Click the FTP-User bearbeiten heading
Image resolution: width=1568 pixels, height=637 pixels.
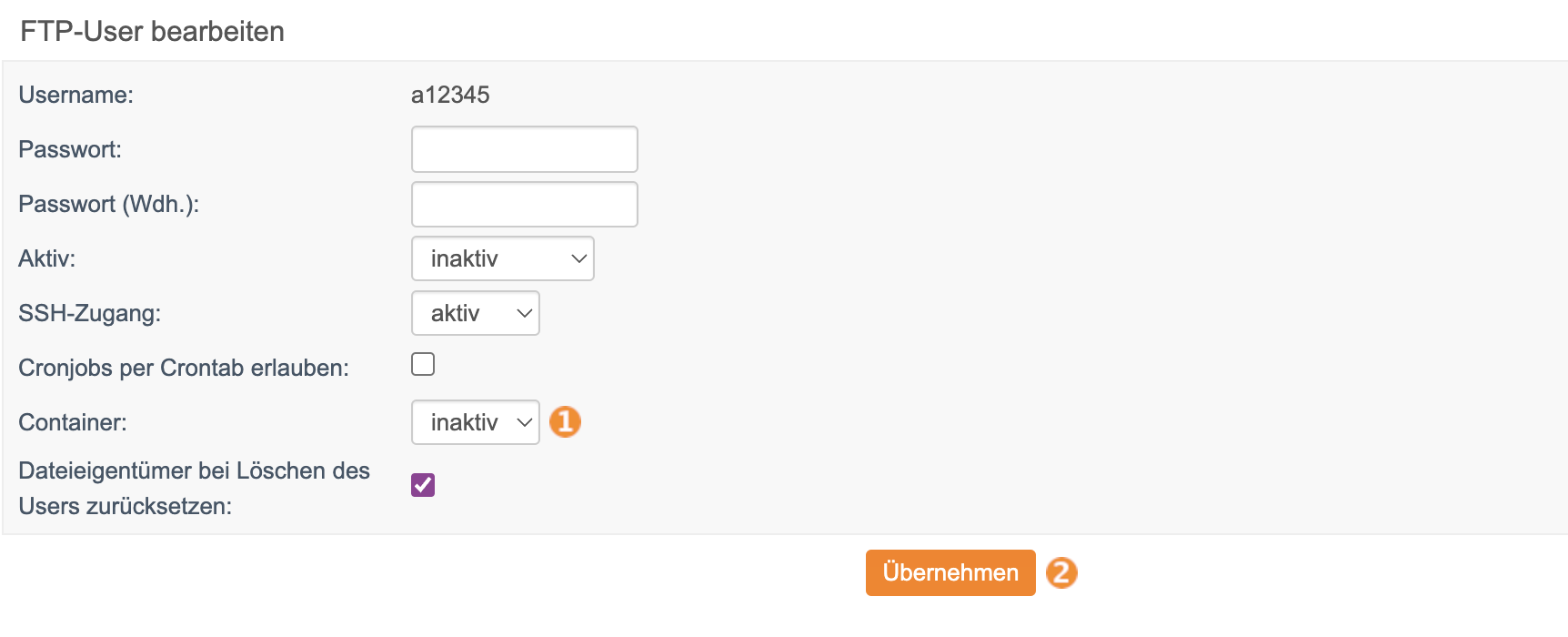(153, 31)
